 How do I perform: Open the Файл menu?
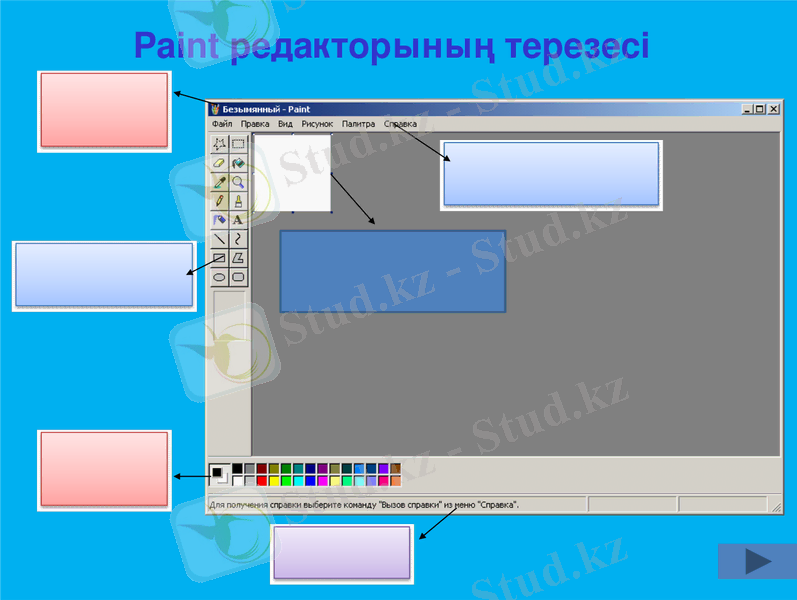coord(221,124)
